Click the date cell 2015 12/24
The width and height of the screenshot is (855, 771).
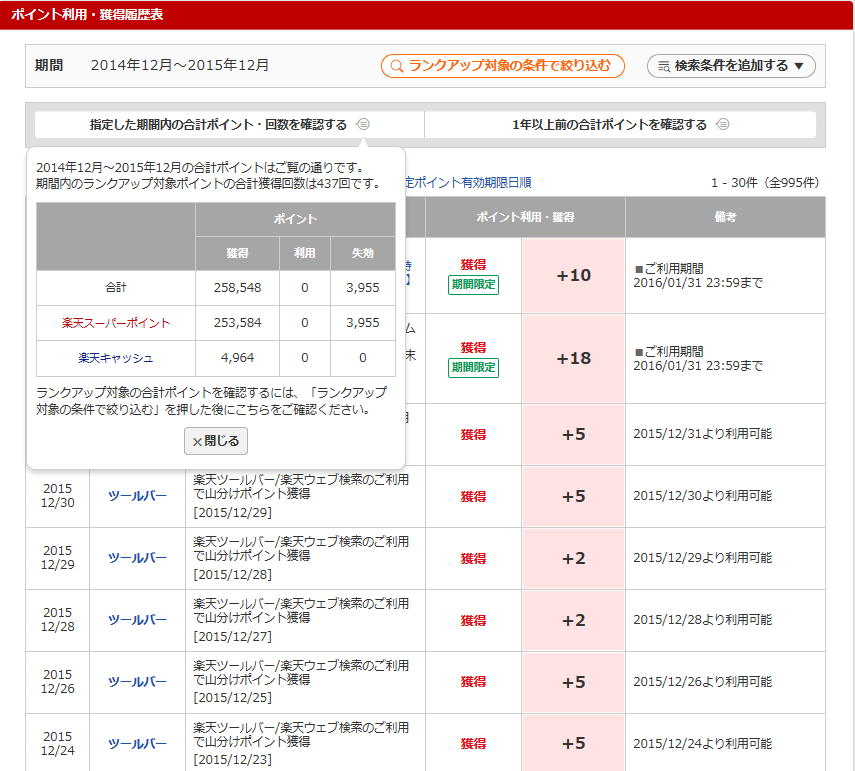pyautogui.click(x=57, y=744)
